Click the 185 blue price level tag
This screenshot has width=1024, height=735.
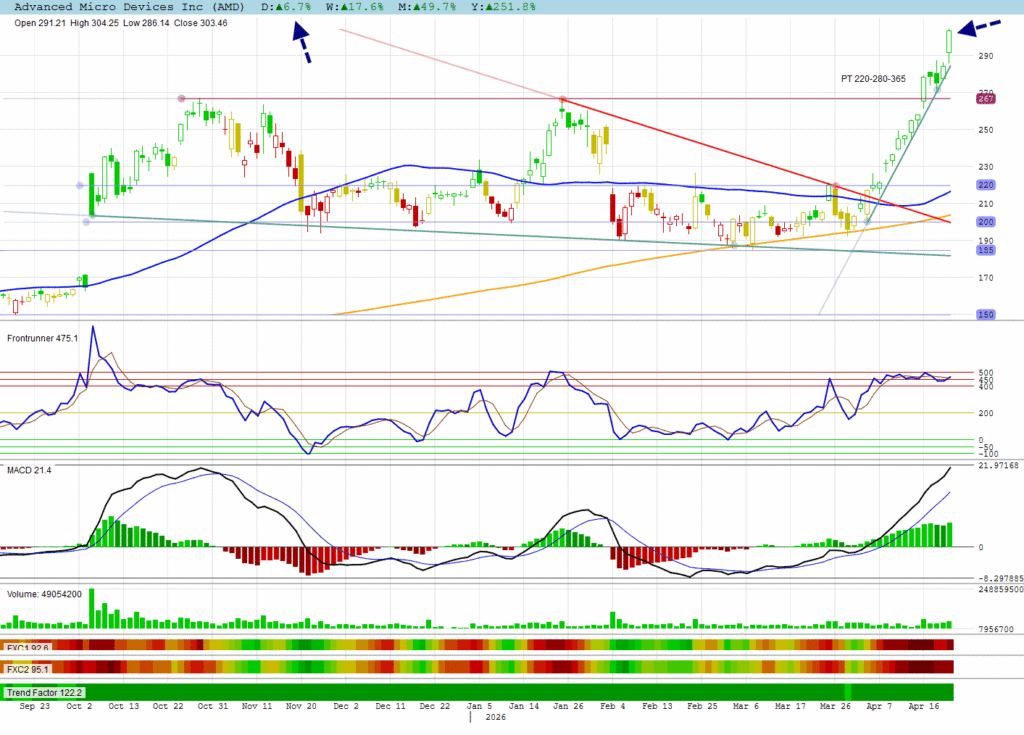pos(985,251)
